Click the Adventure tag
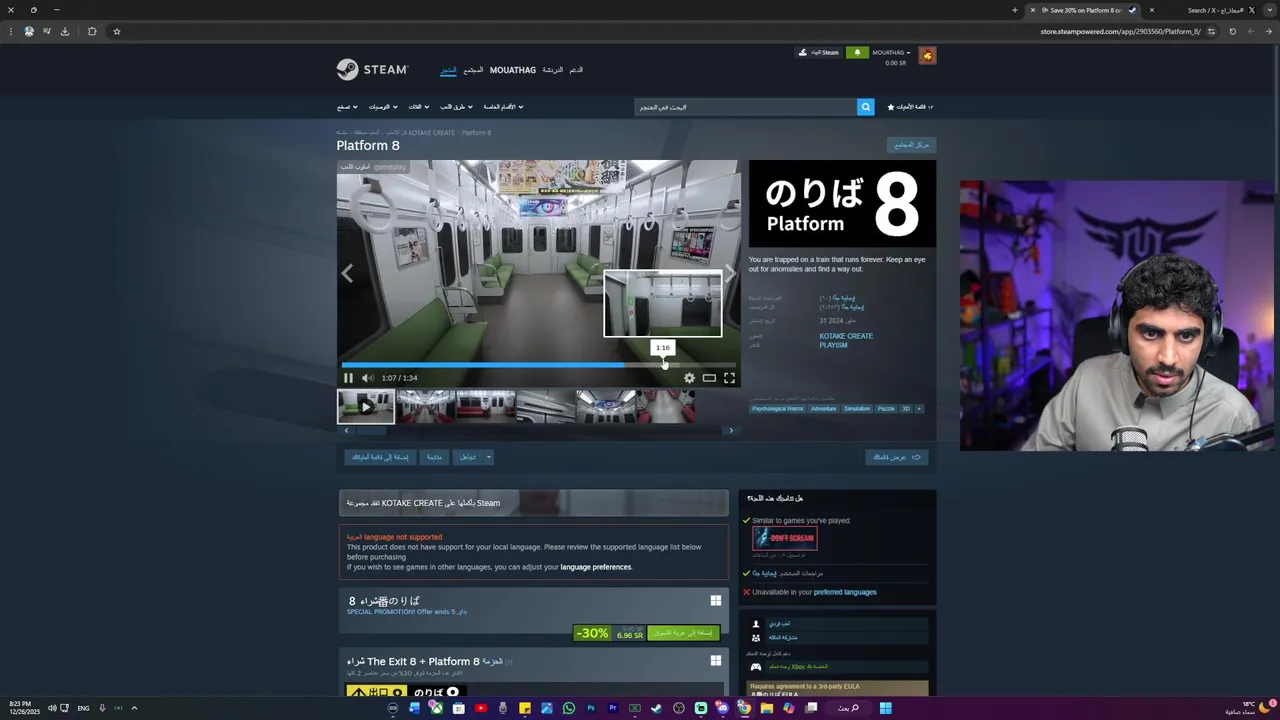This screenshot has width=1280, height=720. (823, 408)
